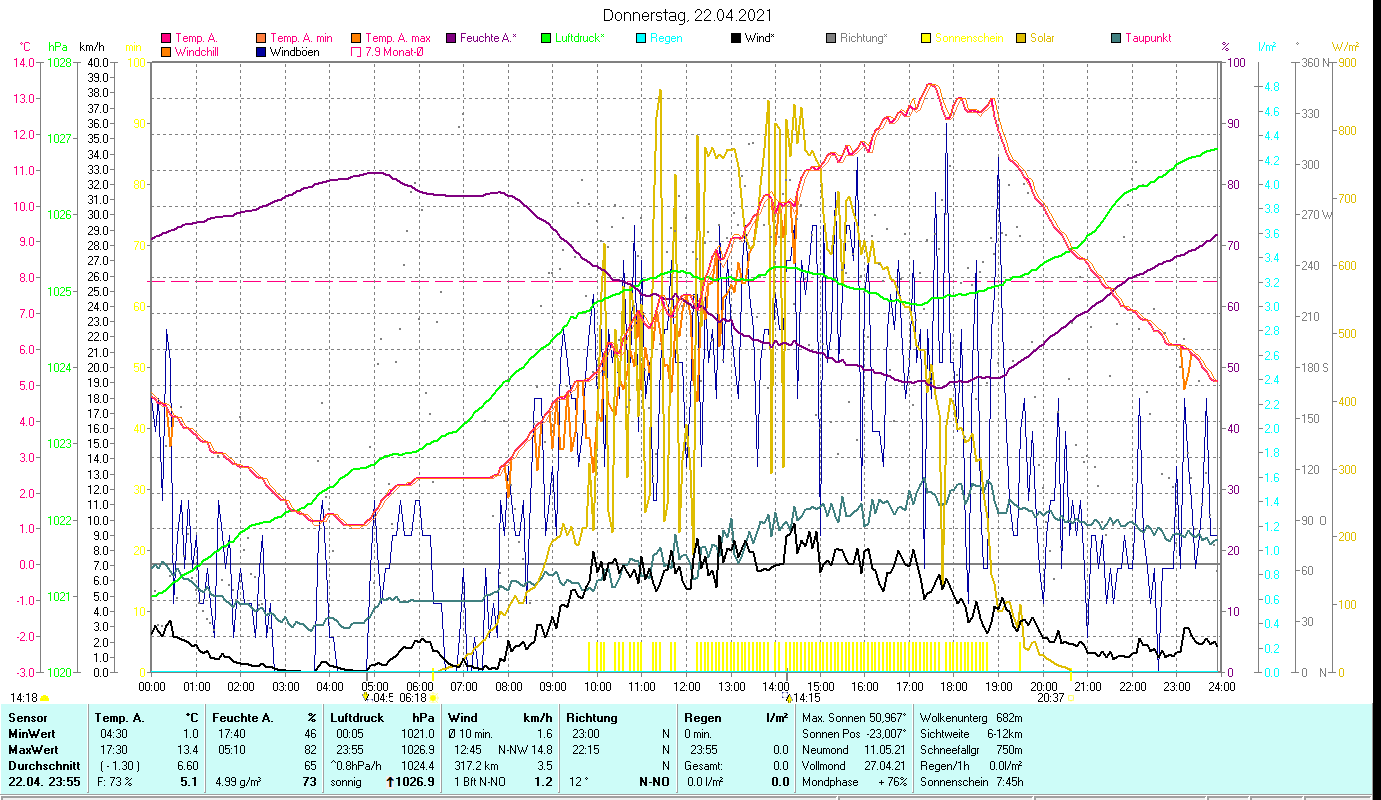The height and width of the screenshot is (800, 1381).
Task: Click the Solar legend label
Action: click(x=1042, y=38)
